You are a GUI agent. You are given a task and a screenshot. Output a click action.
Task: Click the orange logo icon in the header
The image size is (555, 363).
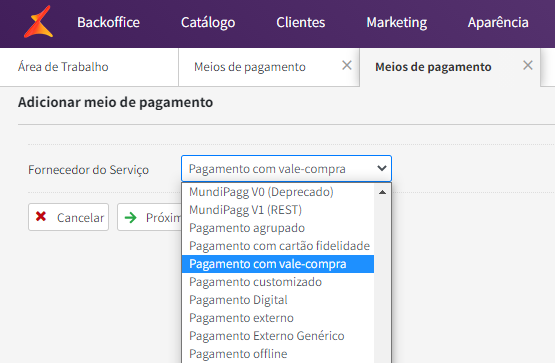[x=39, y=22]
